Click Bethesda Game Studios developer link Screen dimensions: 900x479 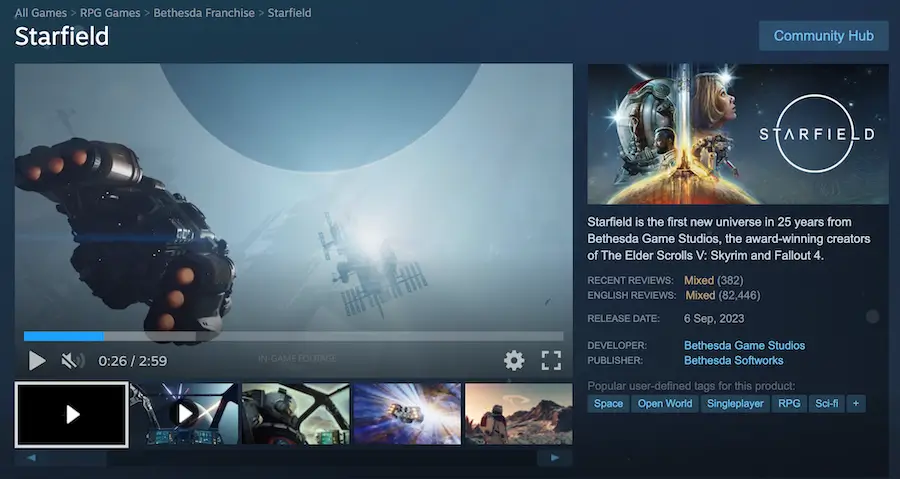coord(744,345)
